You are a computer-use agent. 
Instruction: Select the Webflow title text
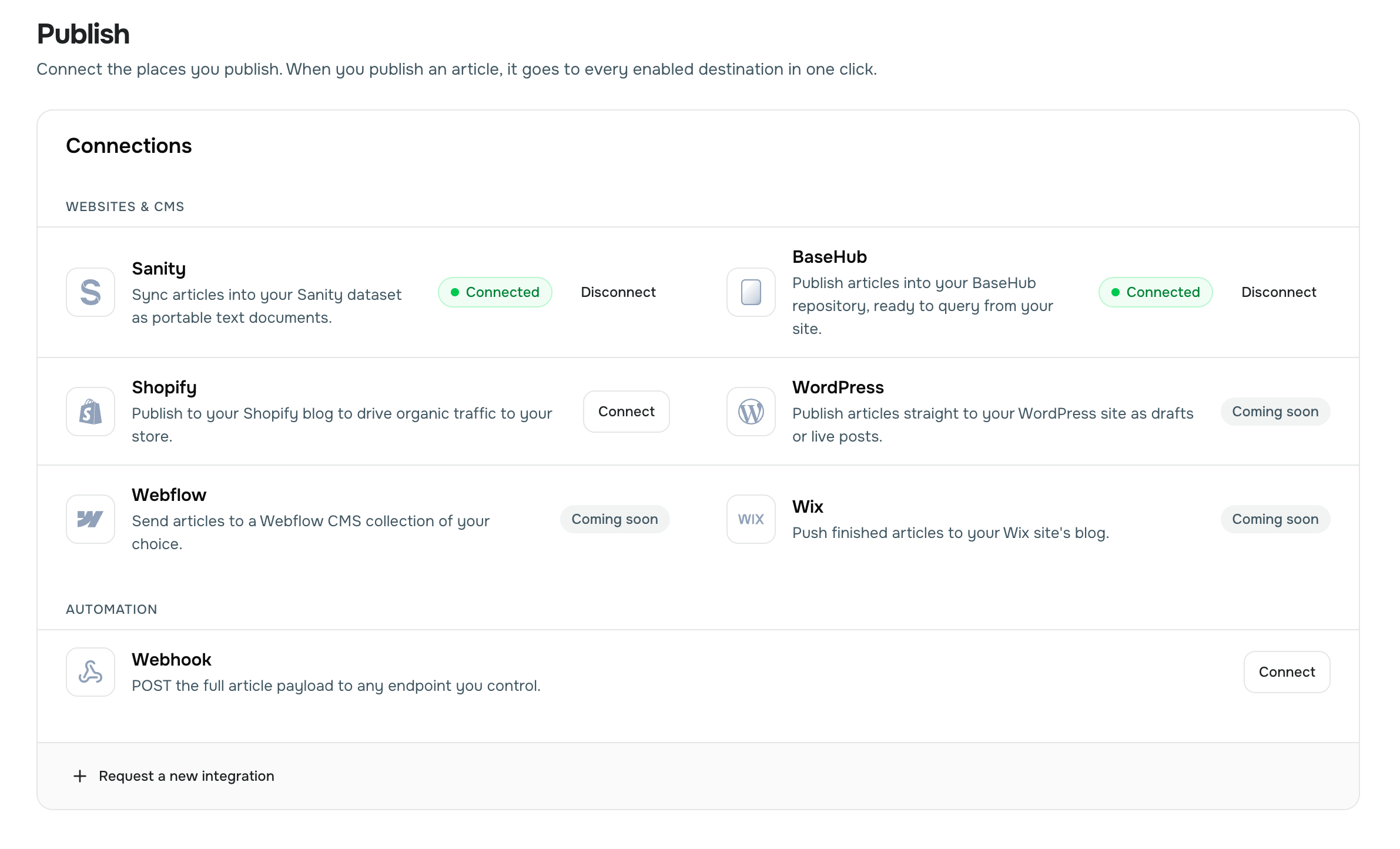[169, 495]
